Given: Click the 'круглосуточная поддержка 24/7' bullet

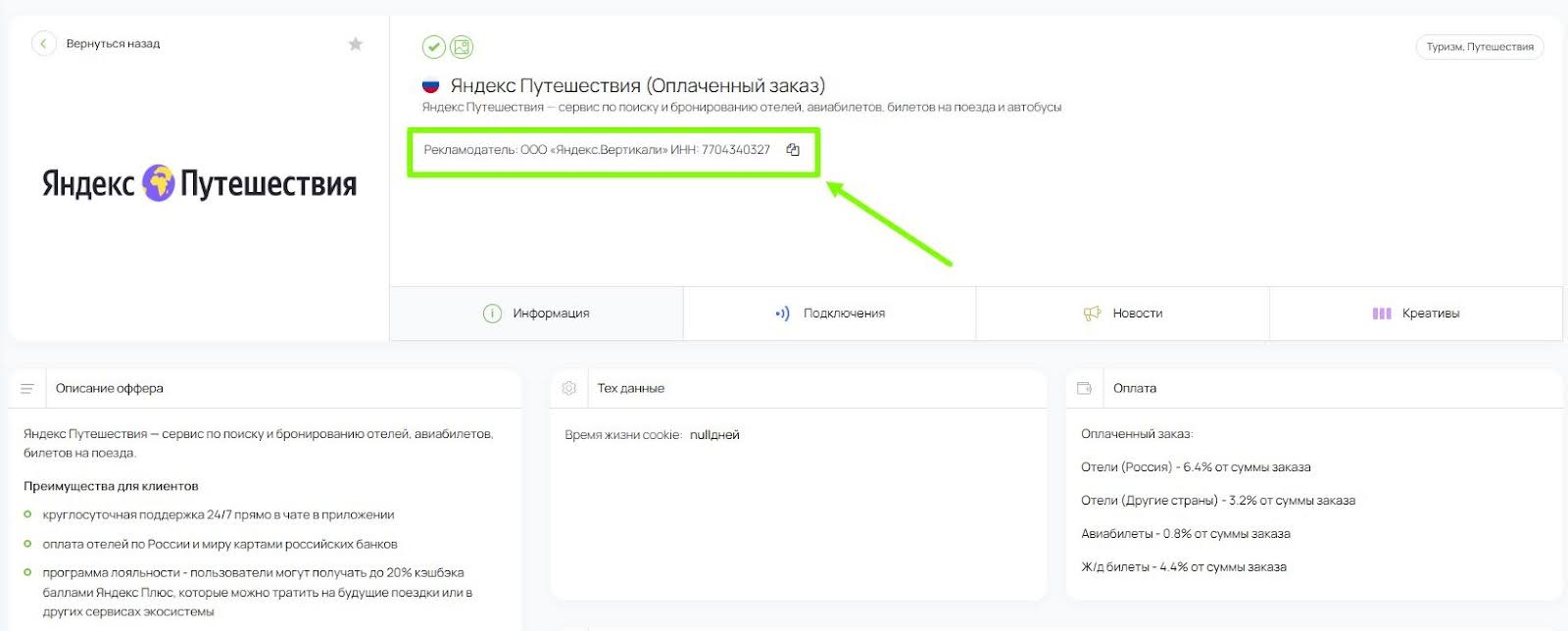Looking at the screenshot, I should [x=218, y=515].
